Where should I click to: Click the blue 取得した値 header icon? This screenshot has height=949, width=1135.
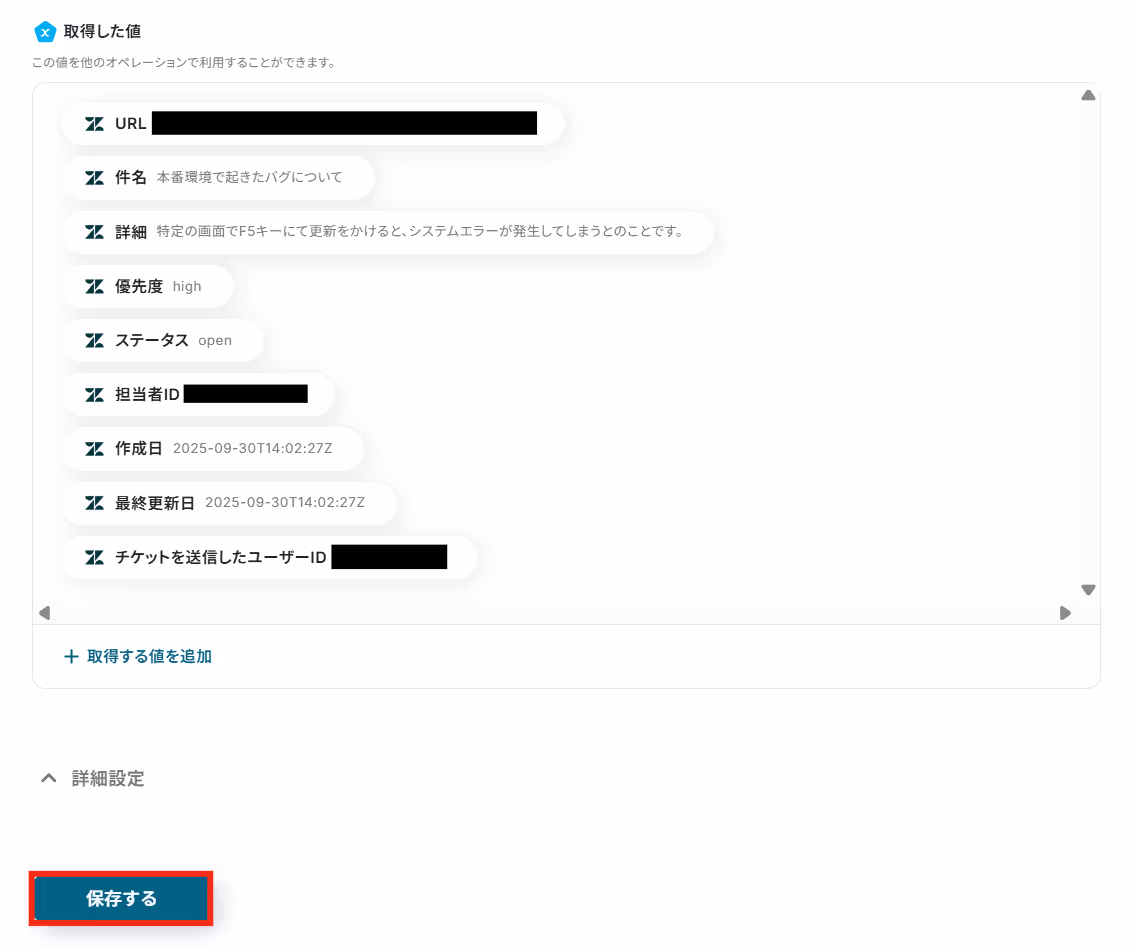click(x=45, y=32)
